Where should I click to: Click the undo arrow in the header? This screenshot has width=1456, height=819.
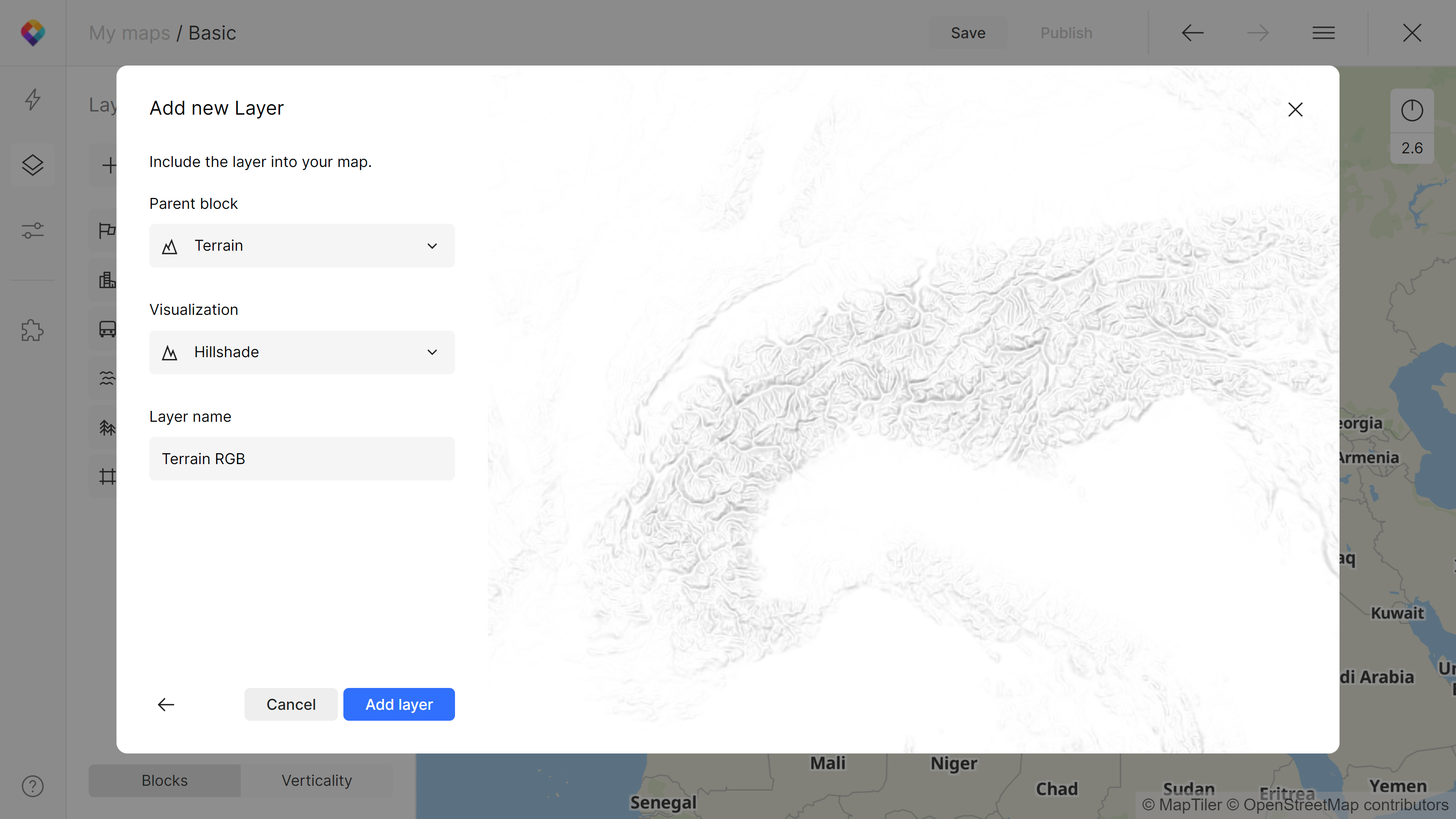click(1193, 33)
